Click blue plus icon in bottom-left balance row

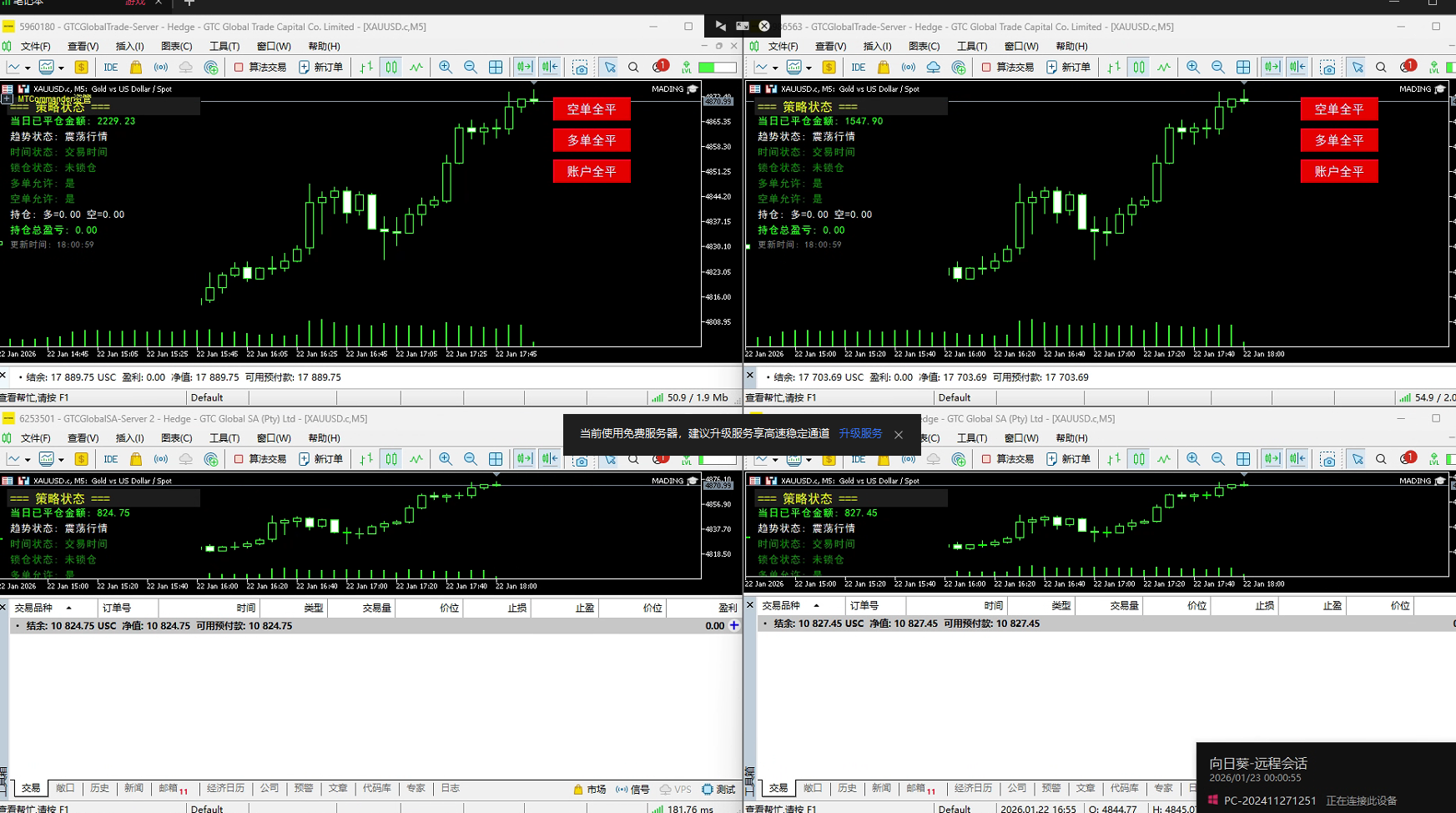[734, 625]
